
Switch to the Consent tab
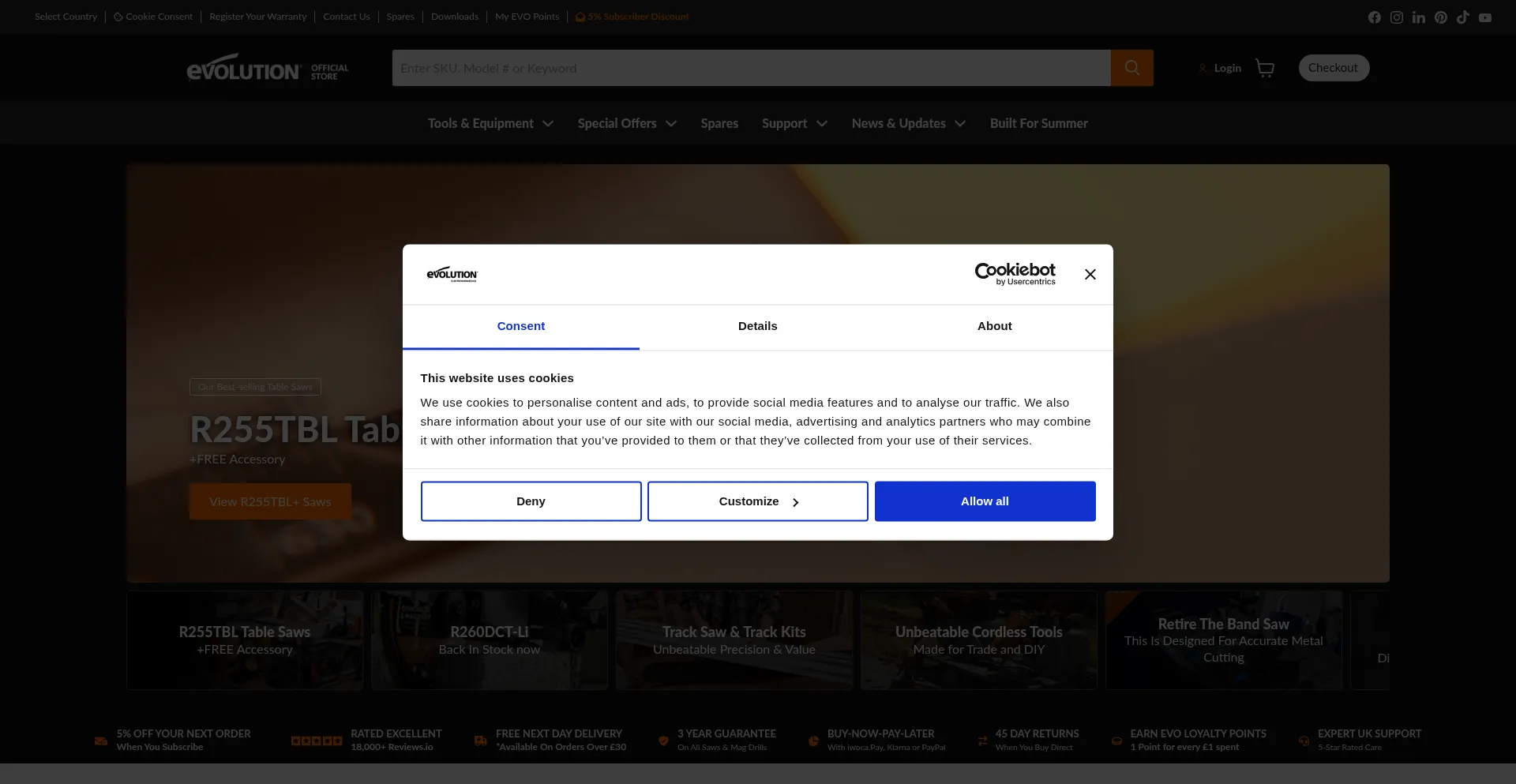521,326
